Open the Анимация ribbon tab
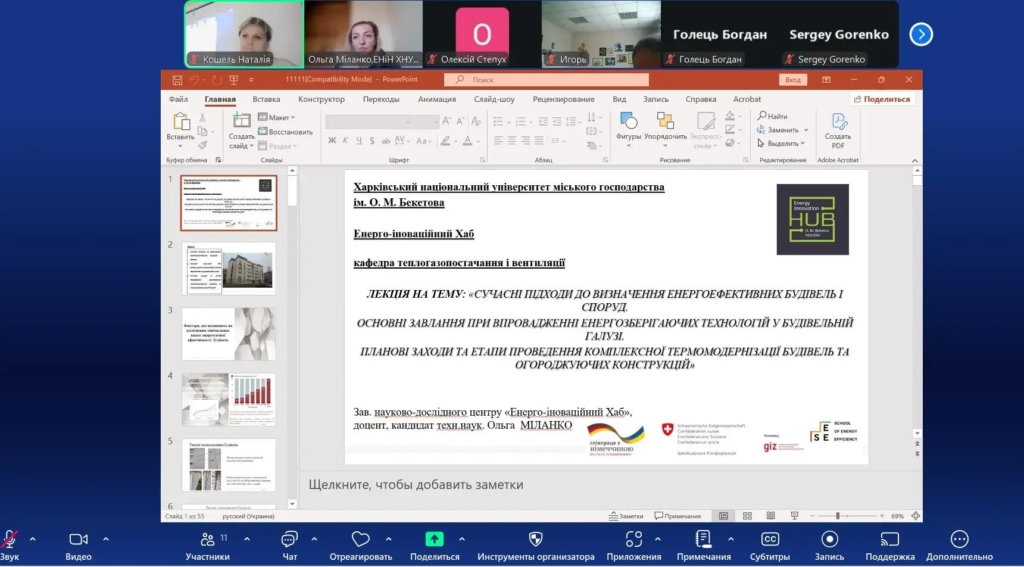 pyautogui.click(x=437, y=99)
